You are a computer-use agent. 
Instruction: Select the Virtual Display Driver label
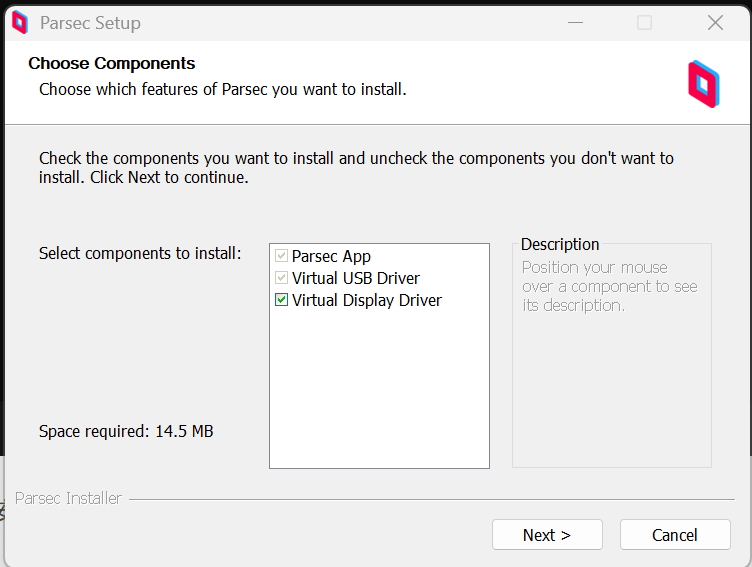click(x=366, y=300)
